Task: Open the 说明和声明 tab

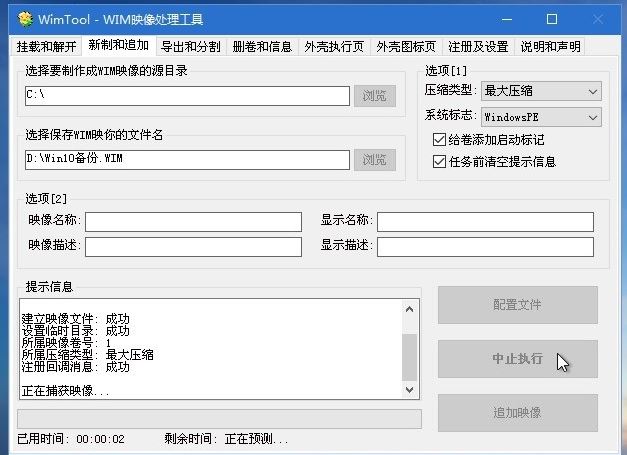Action: tap(550, 47)
